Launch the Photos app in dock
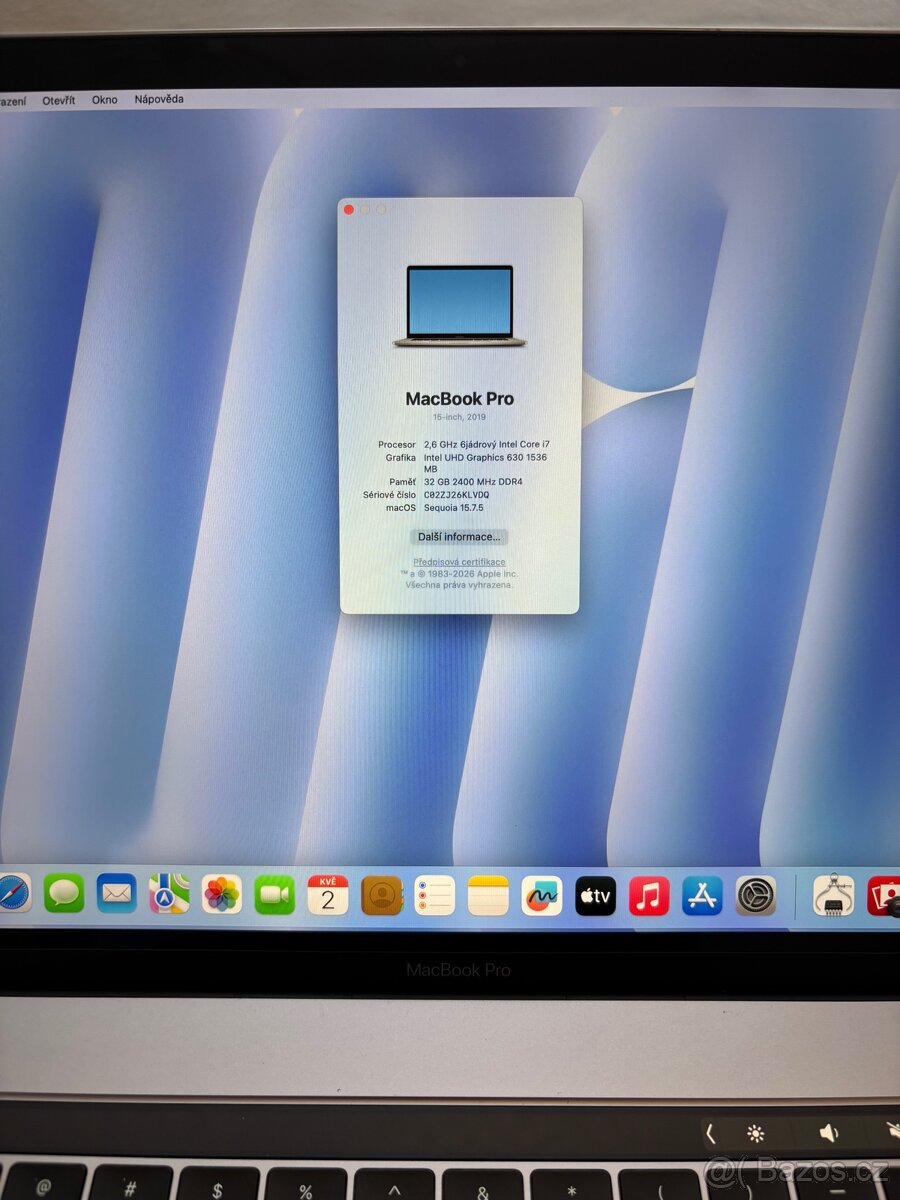This screenshot has height=1200, width=900. (x=222, y=894)
